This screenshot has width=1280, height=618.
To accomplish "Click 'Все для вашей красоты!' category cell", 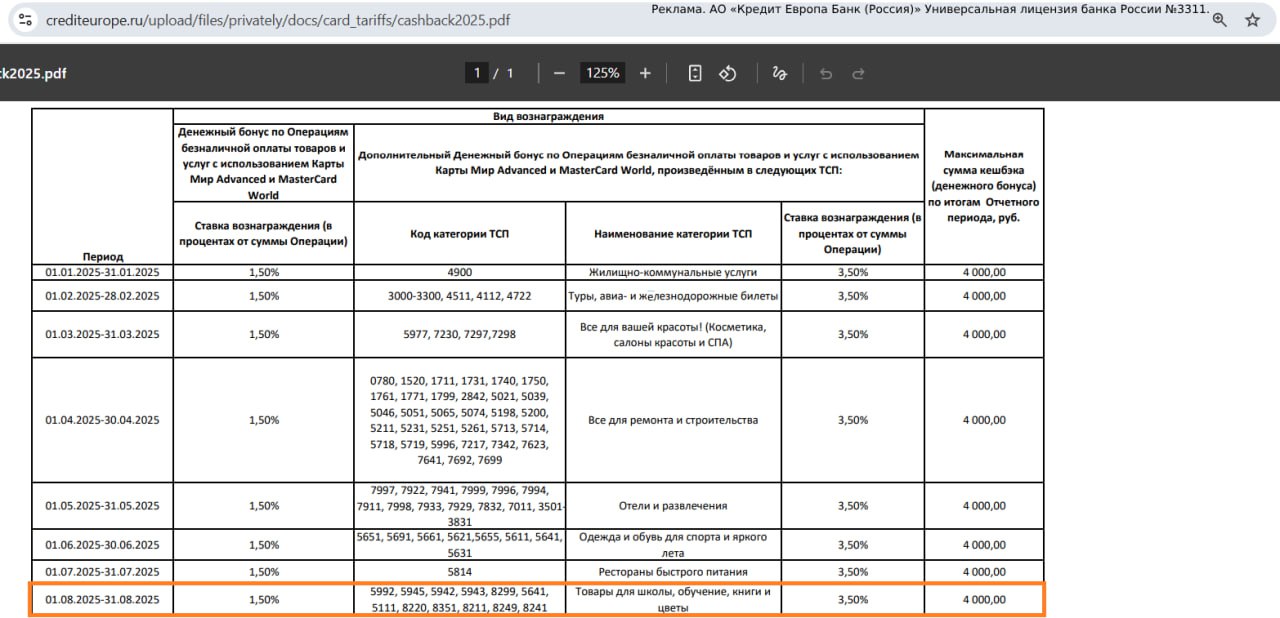I will pyautogui.click(x=672, y=334).
